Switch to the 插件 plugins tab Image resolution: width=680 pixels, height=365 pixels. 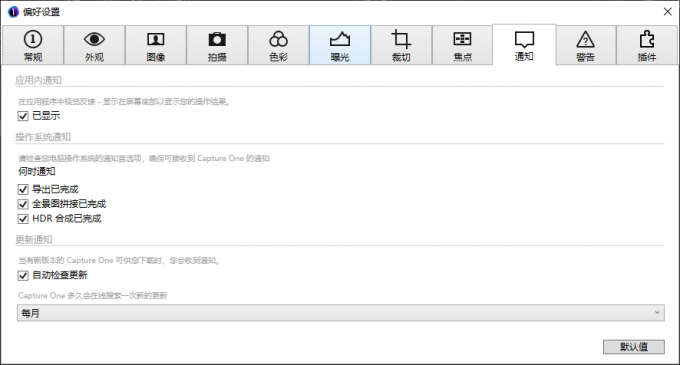pos(647,46)
